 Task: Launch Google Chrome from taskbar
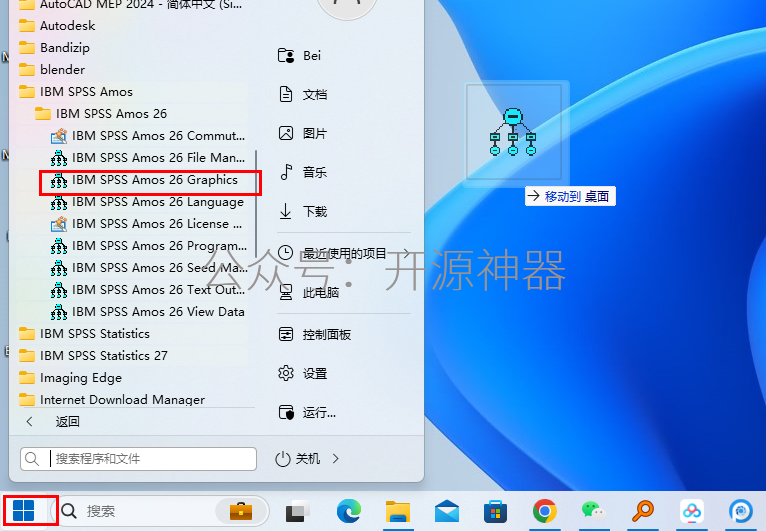pyautogui.click(x=545, y=511)
